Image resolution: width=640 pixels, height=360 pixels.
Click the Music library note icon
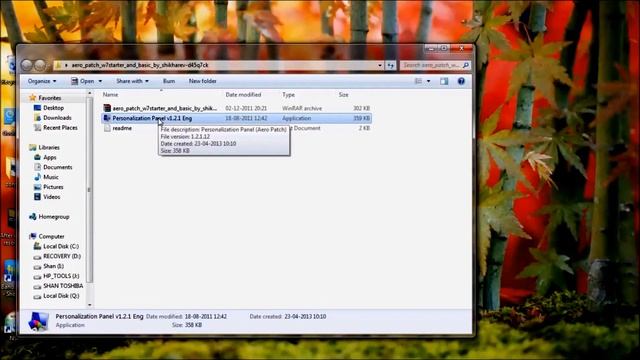pyautogui.click(x=38, y=177)
